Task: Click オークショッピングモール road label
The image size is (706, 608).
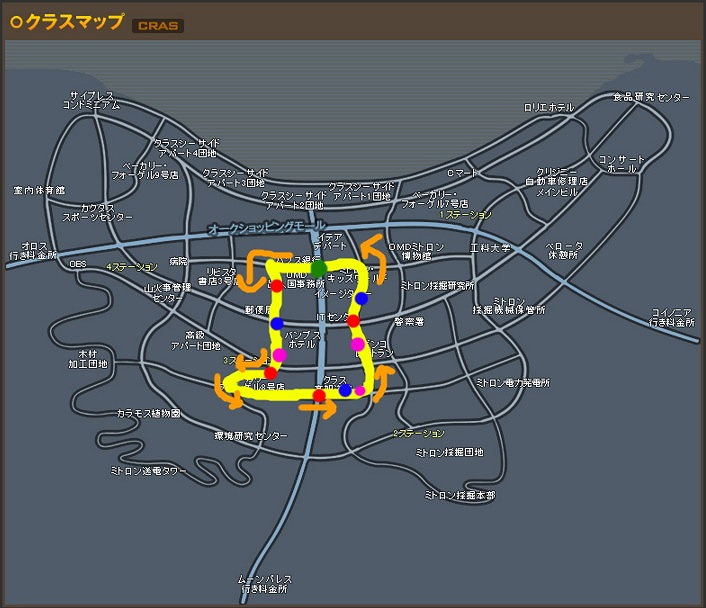Action: (267, 227)
